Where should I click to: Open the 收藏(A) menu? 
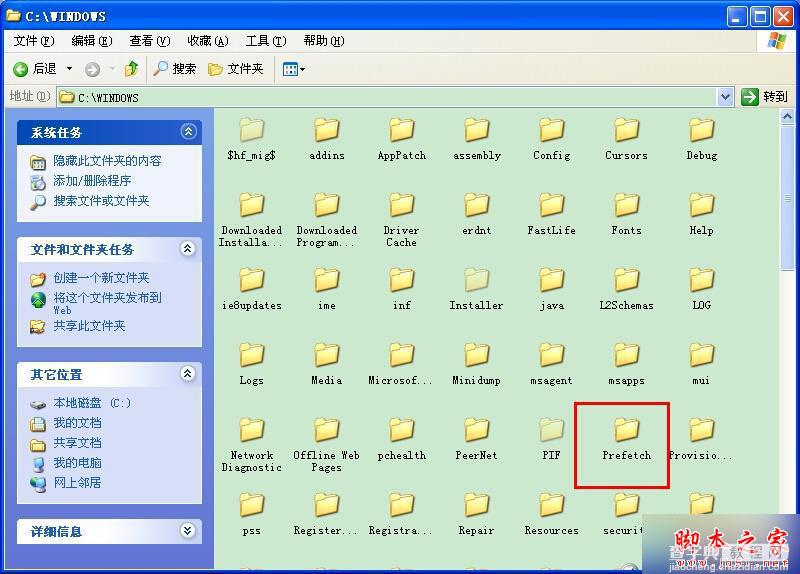point(208,41)
